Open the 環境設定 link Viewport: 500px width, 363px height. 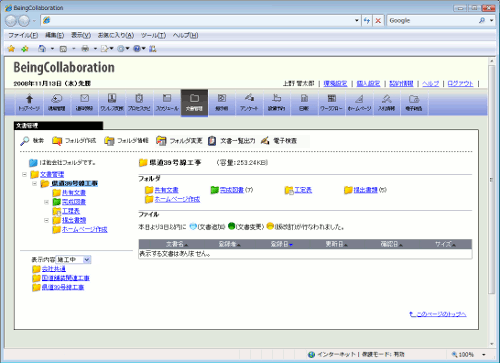(x=335, y=84)
